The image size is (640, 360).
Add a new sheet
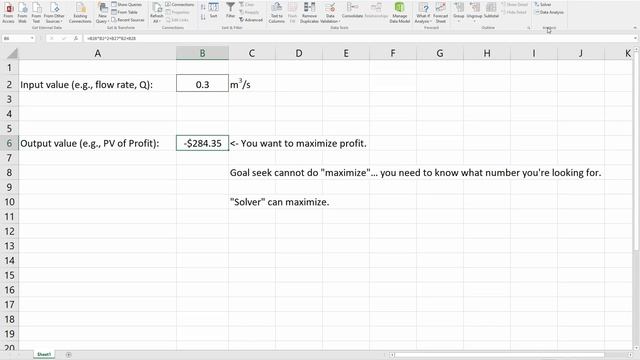[x=69, y=355]
